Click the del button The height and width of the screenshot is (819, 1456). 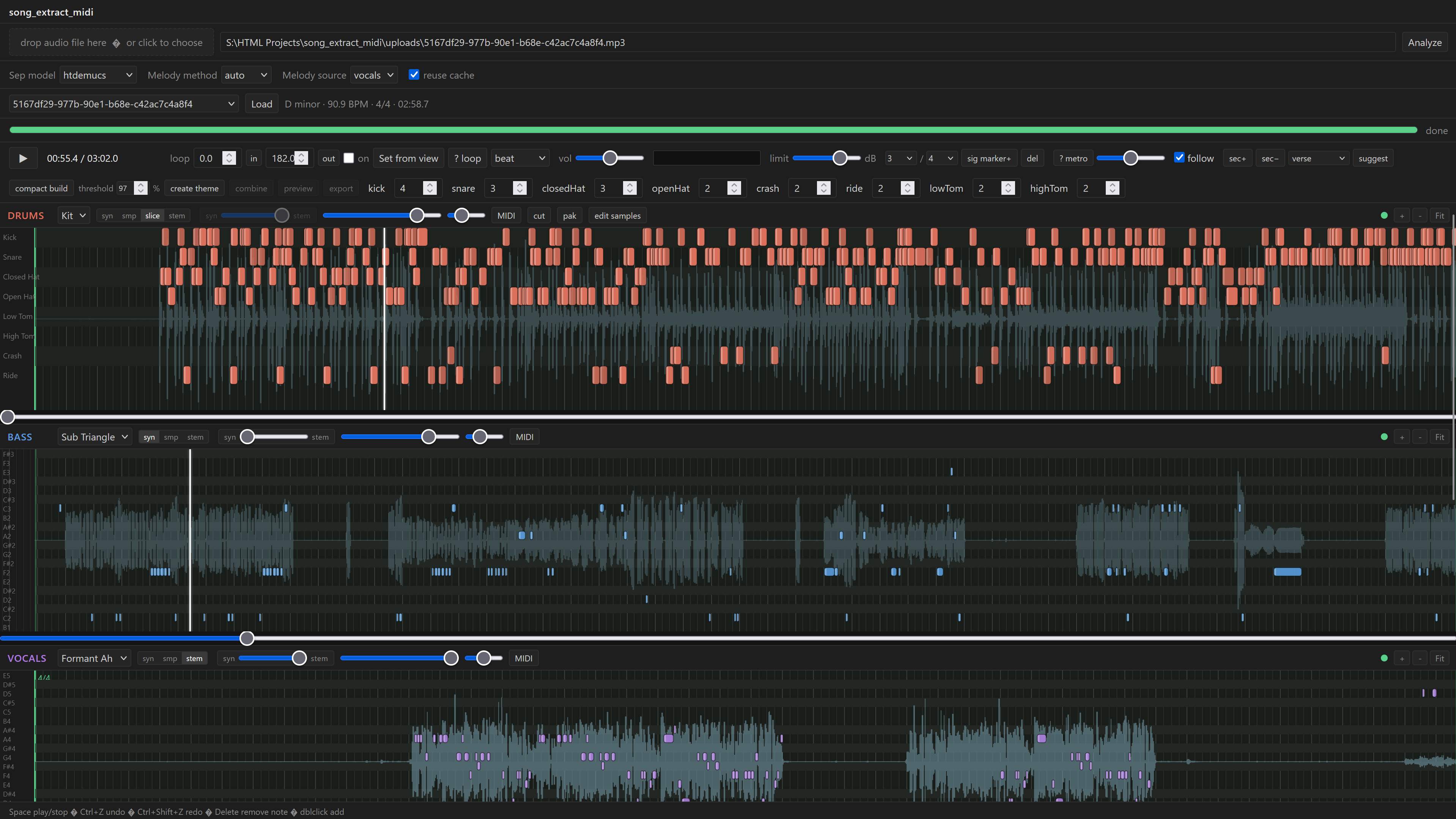tap(1032, 158)
